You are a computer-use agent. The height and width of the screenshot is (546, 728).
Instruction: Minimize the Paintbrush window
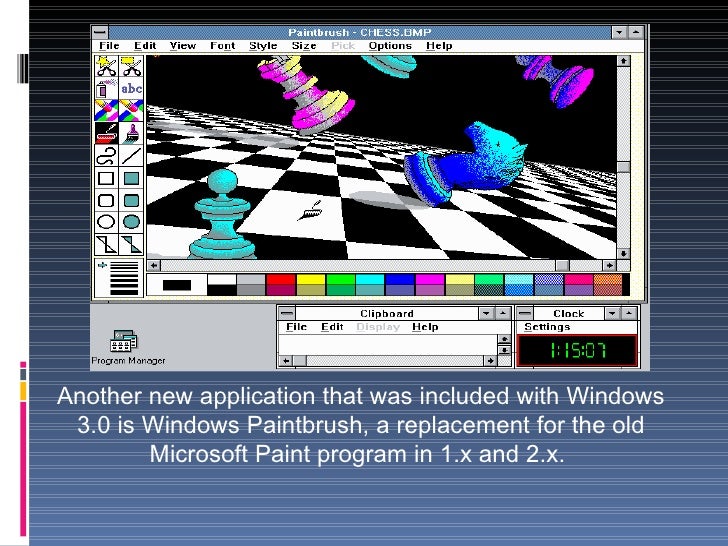click(619, 32)
